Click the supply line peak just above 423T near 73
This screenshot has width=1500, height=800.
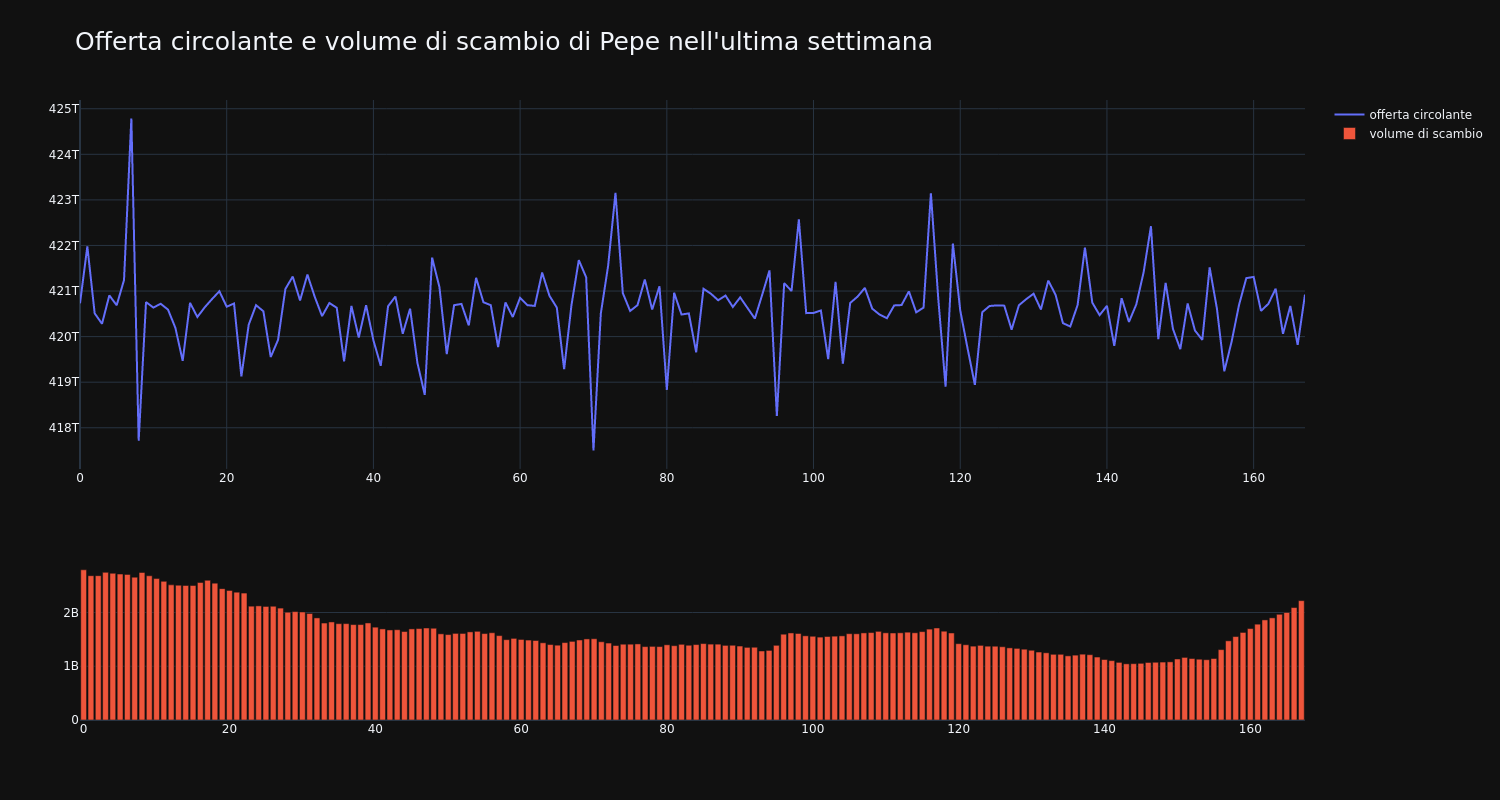click(615, 194)
